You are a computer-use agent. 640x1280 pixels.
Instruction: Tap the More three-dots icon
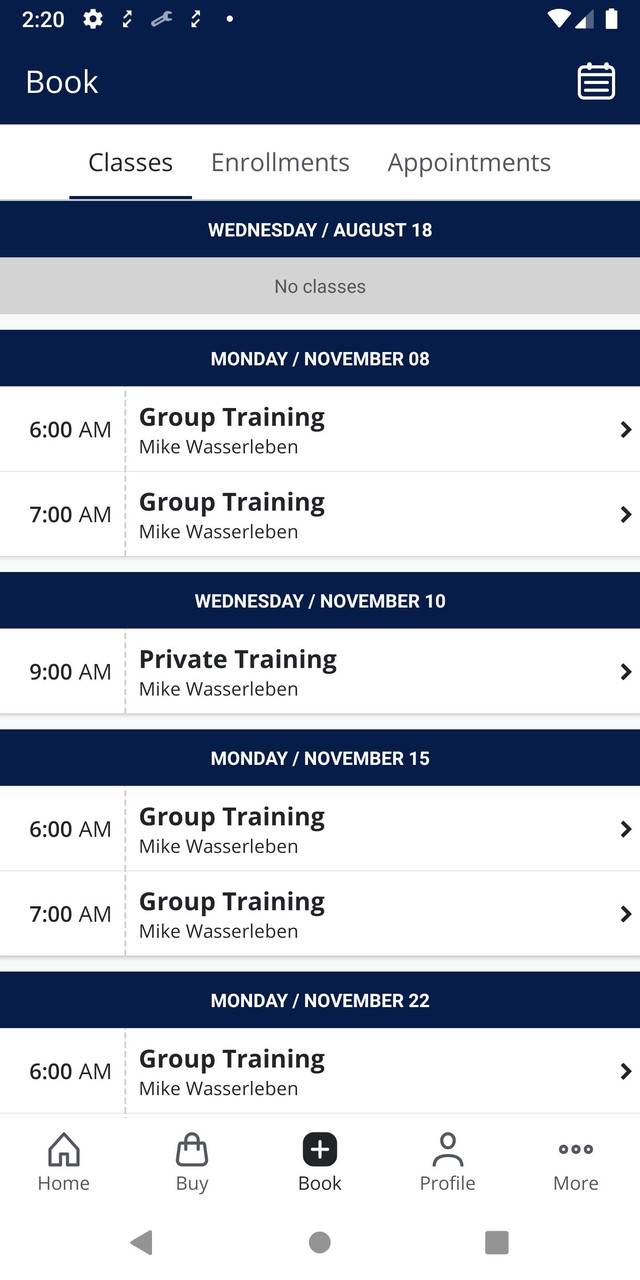(576, 1150)
